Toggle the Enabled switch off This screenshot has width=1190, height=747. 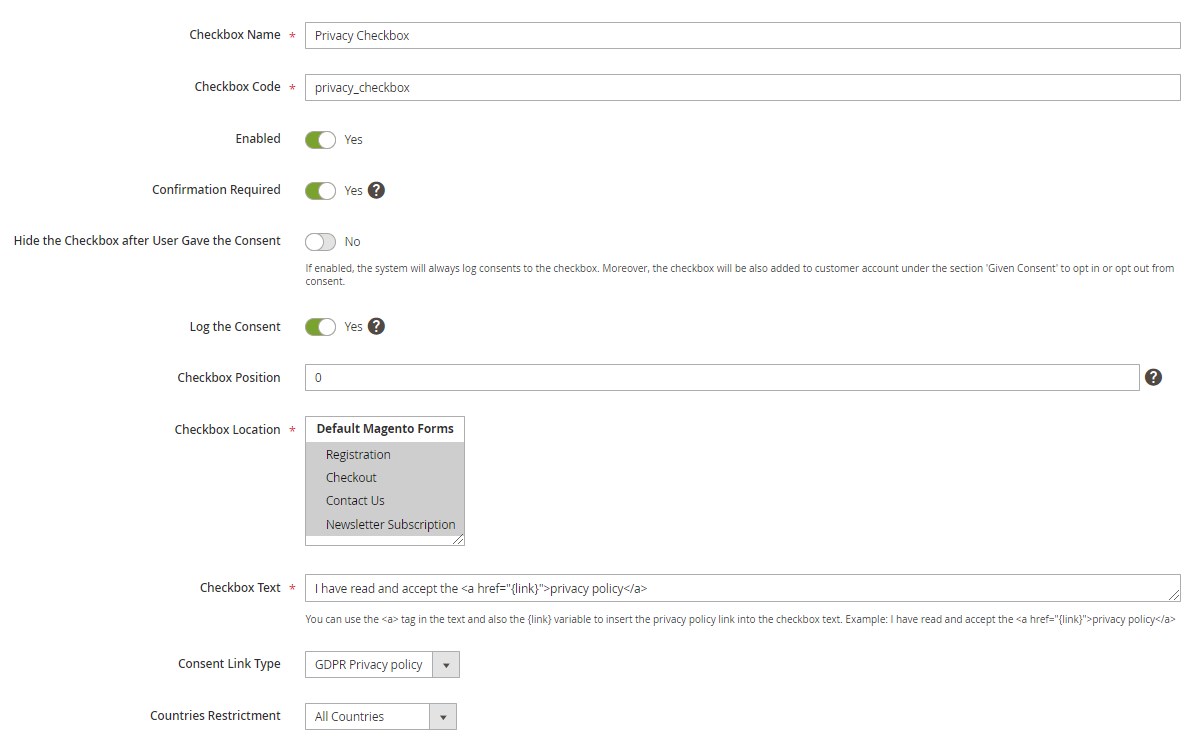click(x=320, y=140)
